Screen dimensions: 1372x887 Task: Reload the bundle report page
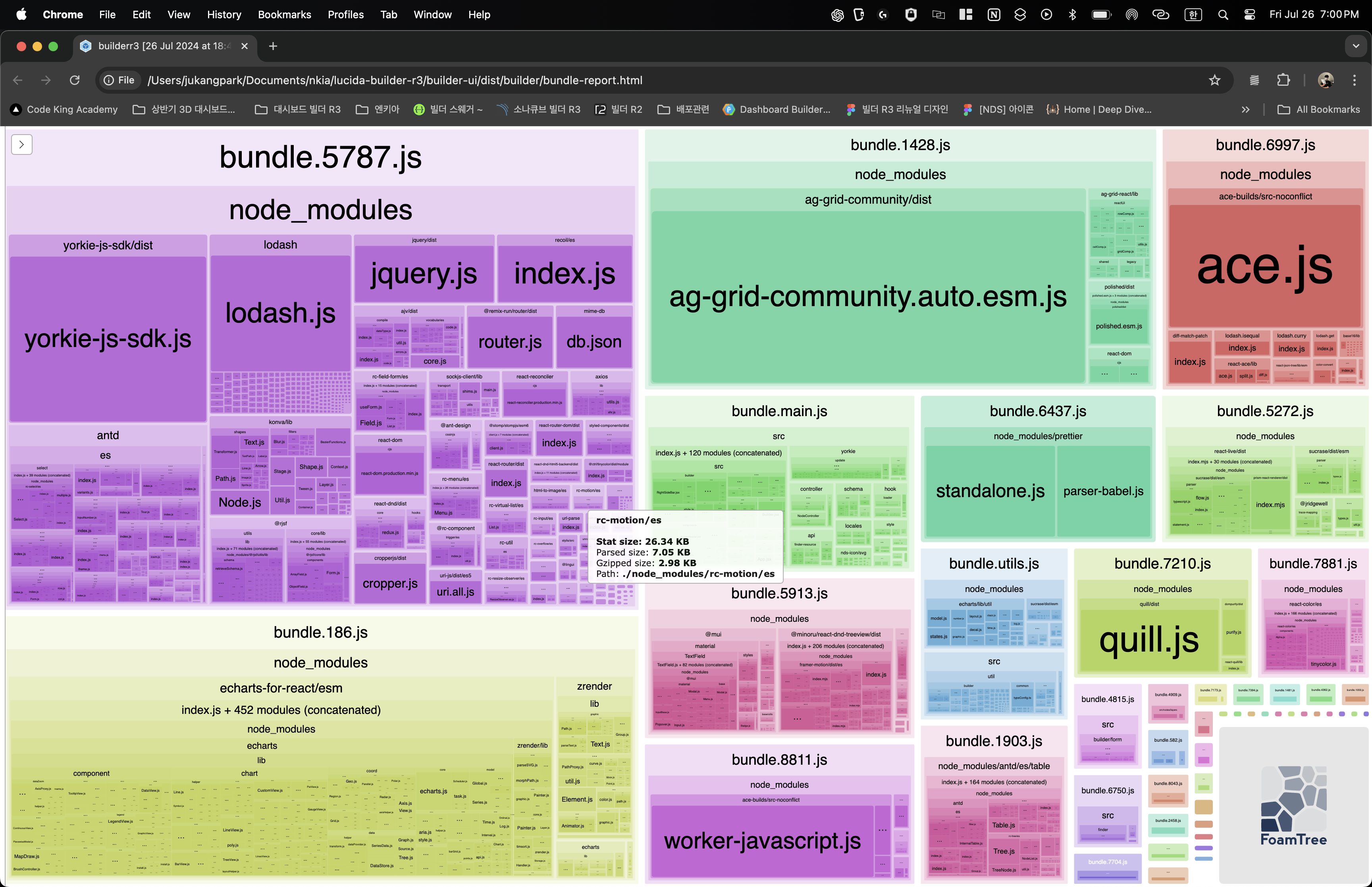pos(75,80)
